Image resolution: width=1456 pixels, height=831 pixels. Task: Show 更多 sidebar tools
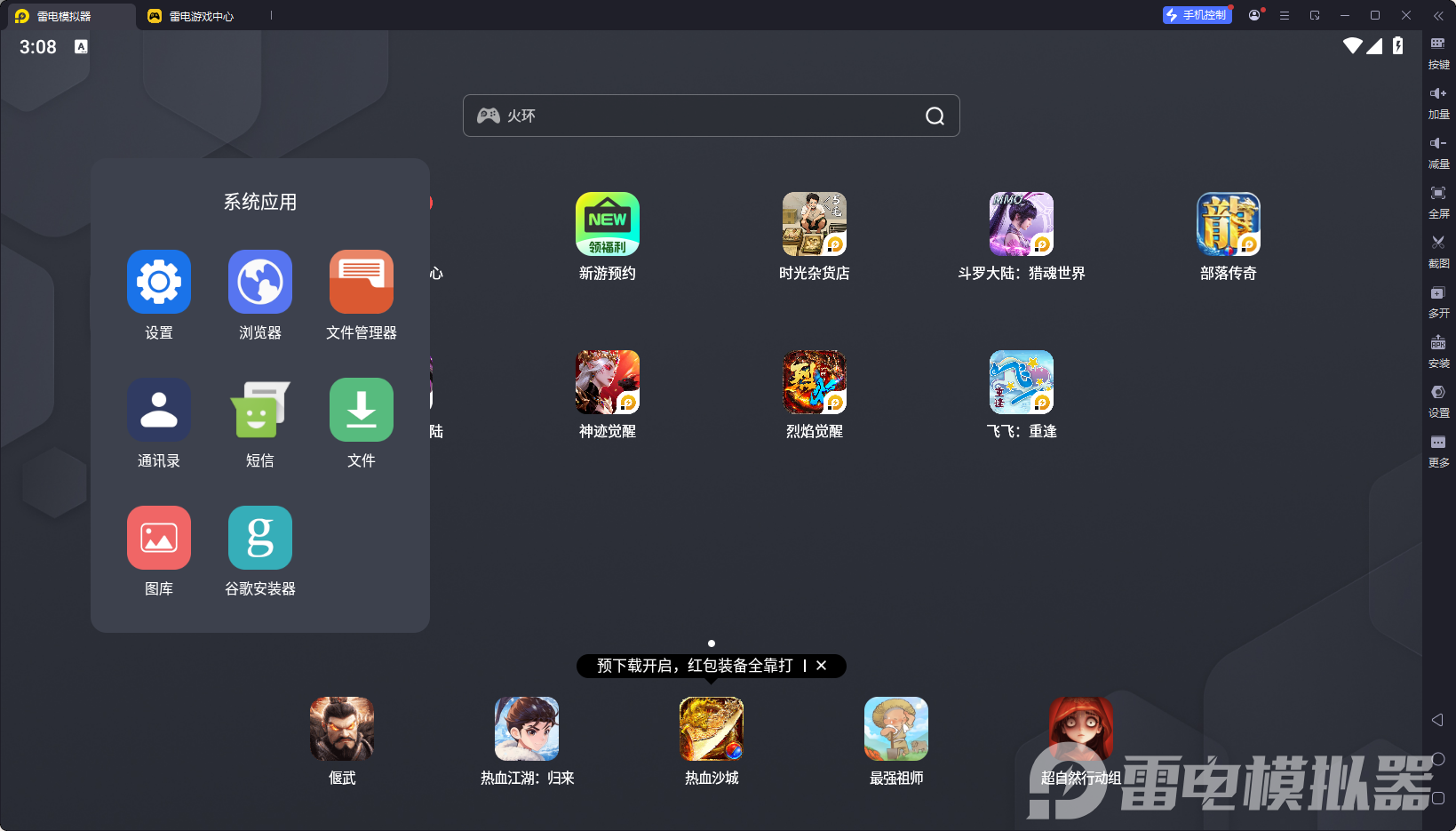point(1438,451)
